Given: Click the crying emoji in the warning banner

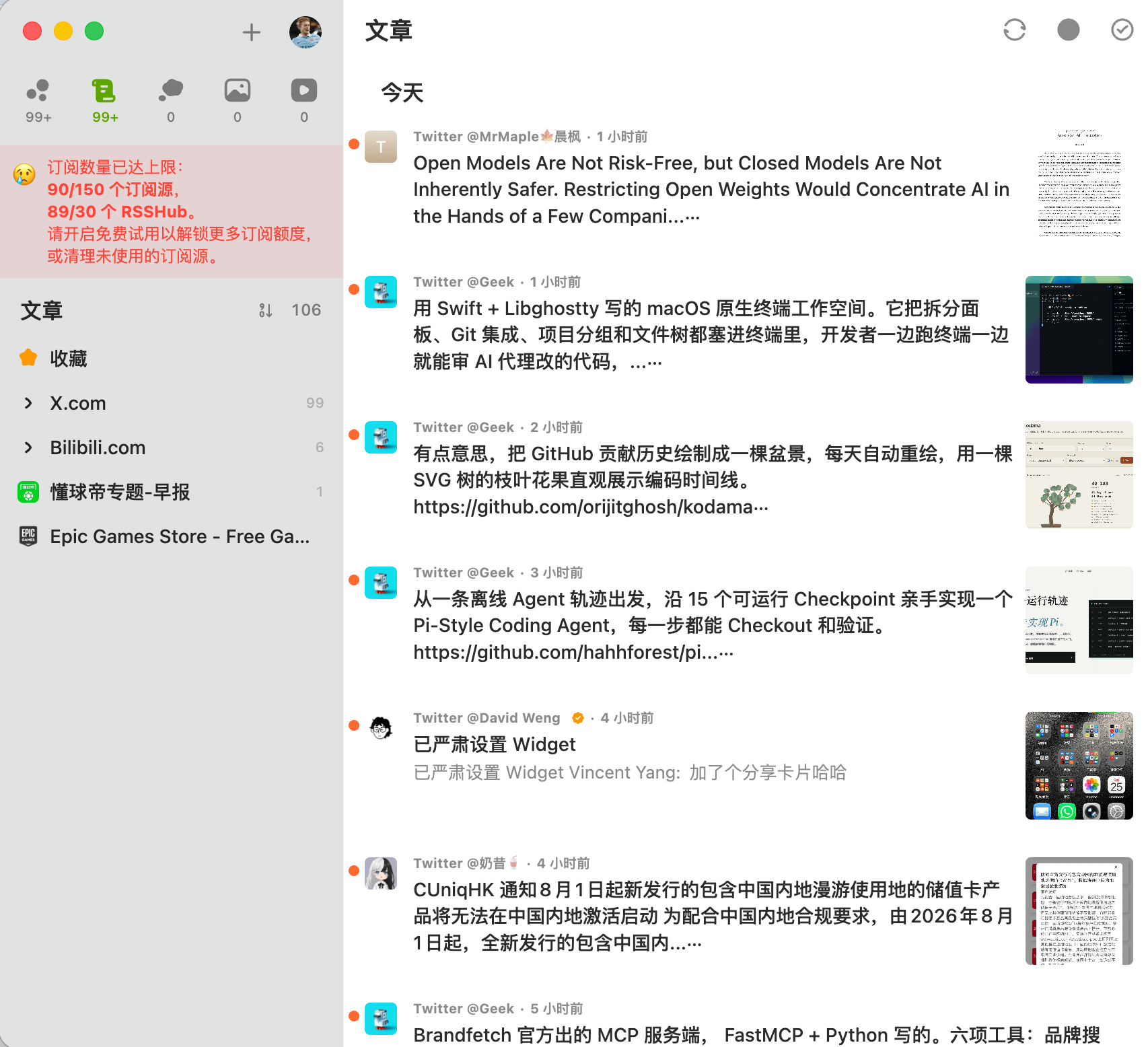Looking at the screenshot, I should click(x=24, y=174).
